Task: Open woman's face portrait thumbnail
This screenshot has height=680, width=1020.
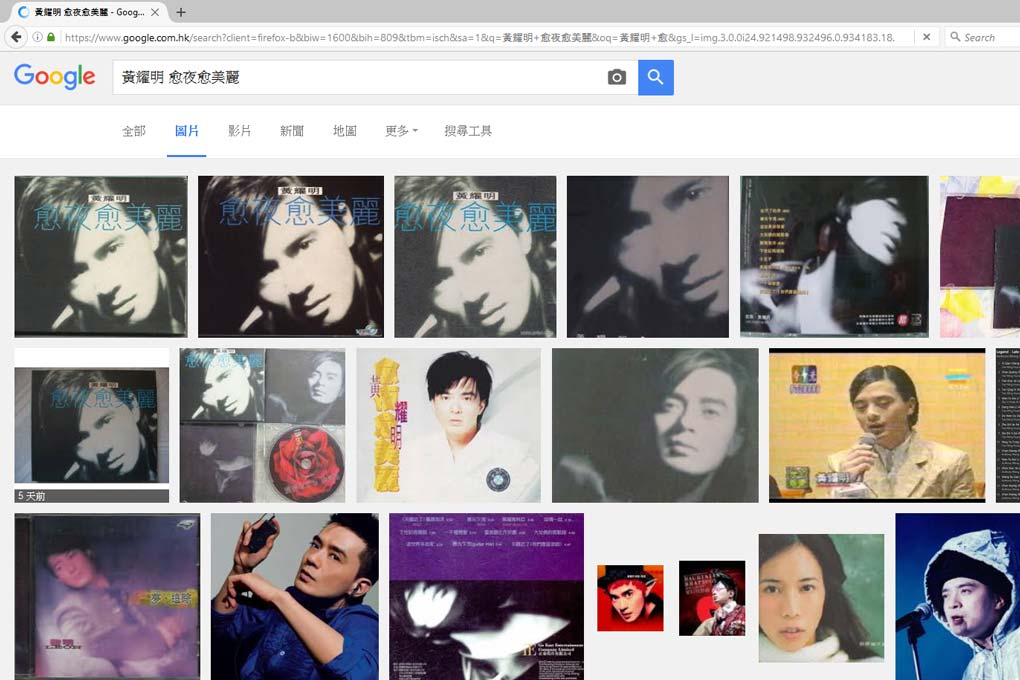Action: click(x=821, y=598)
